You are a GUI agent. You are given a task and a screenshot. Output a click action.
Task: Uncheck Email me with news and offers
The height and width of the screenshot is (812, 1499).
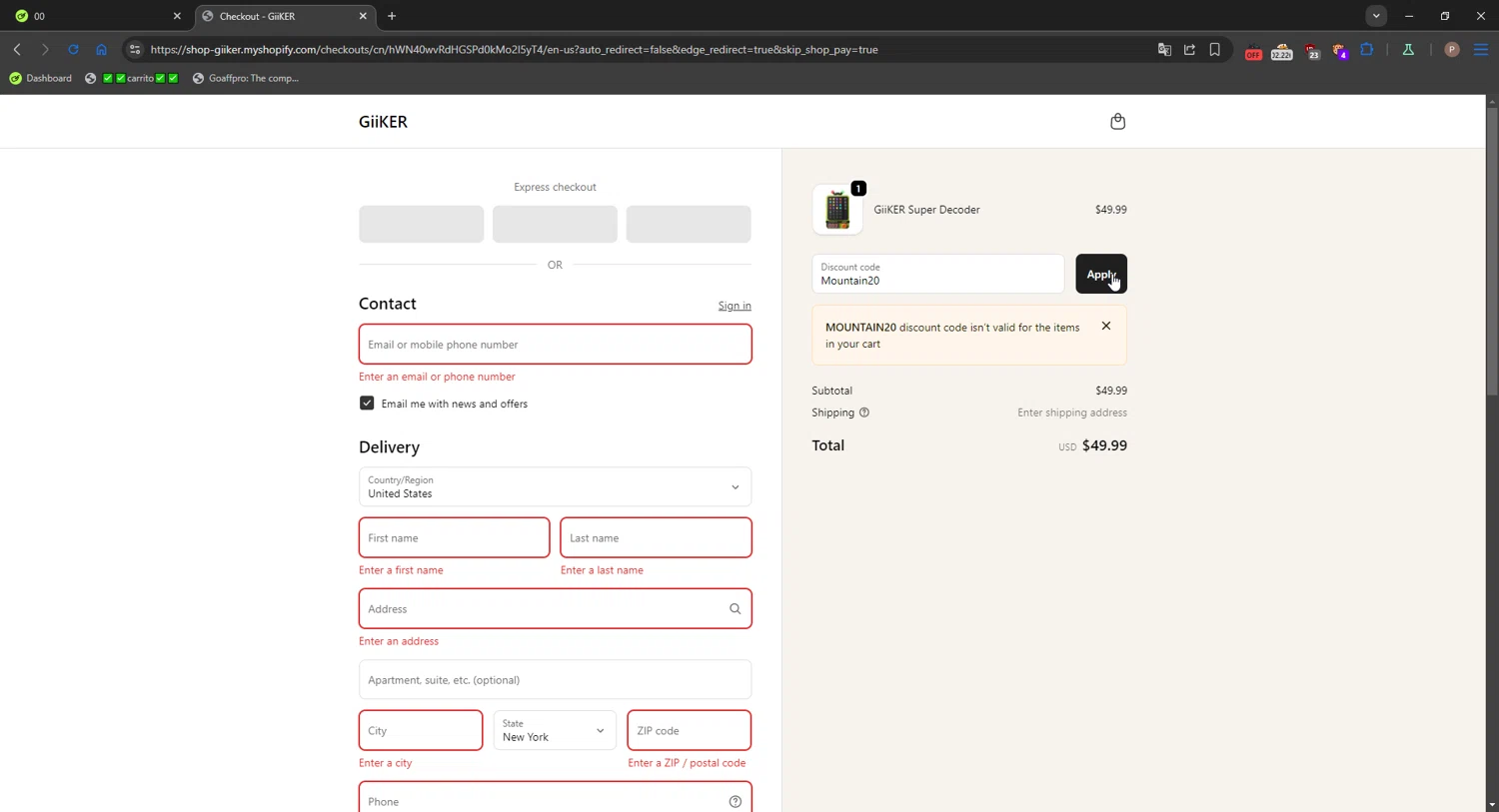click(367, 404)
